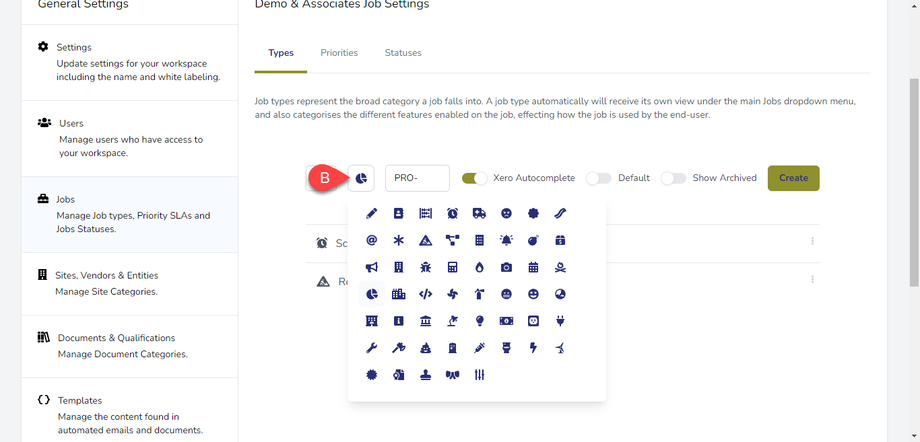Close the pie chart icon picker dropdown
The height and width of the screenshot is (442, 920).
[x=361, y=178]
